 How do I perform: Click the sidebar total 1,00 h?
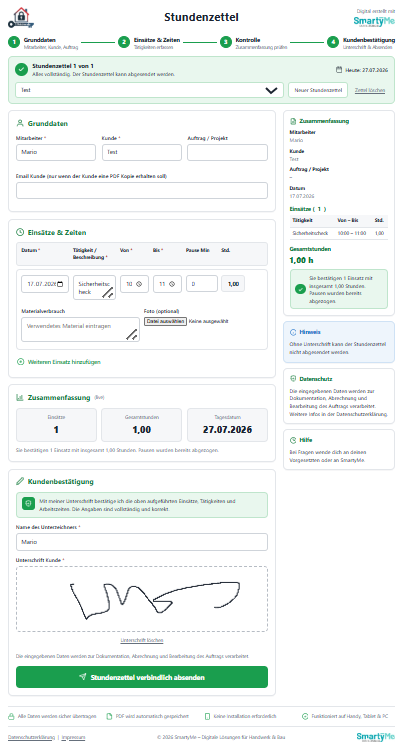tap(302, 261)
